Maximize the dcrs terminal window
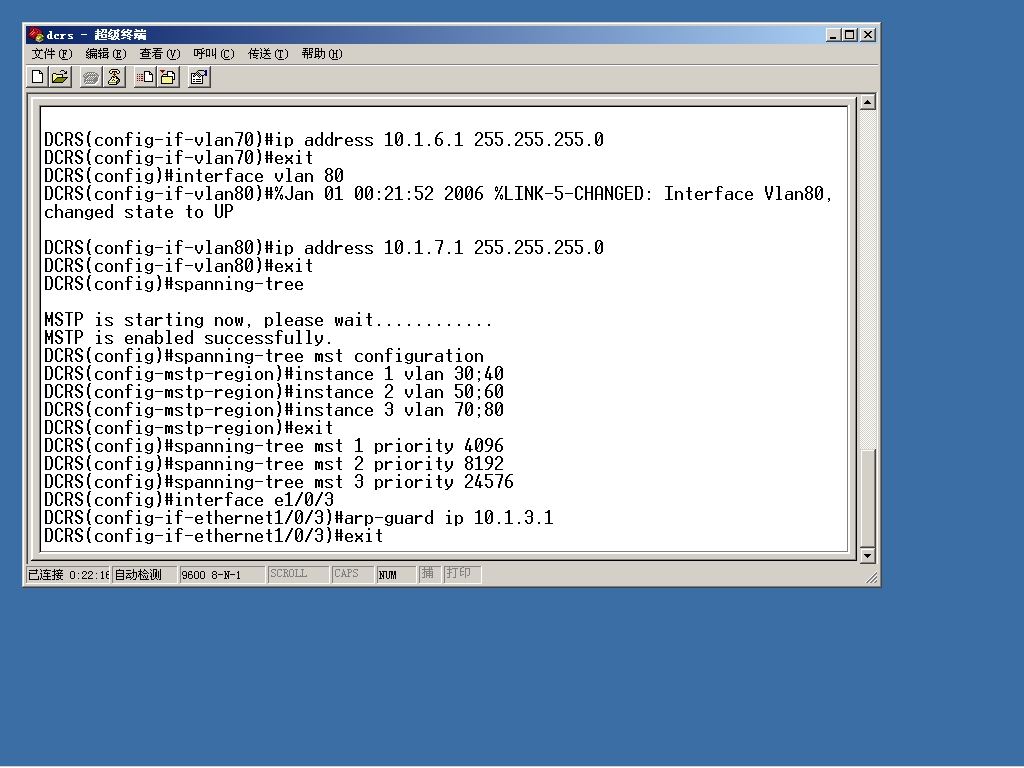This screenshot has width=1024, height=768. pos(849,35)
